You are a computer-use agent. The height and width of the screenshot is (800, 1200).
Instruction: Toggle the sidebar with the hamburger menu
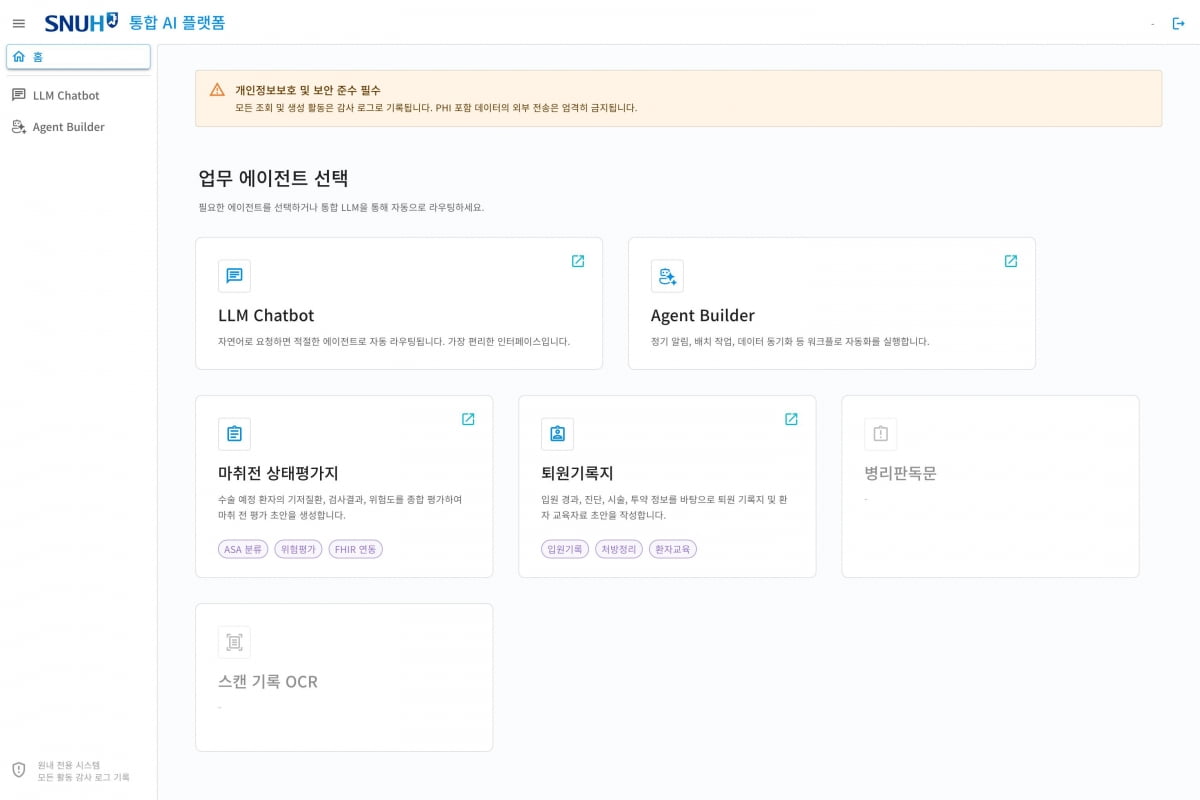click(x=18, y=23)
